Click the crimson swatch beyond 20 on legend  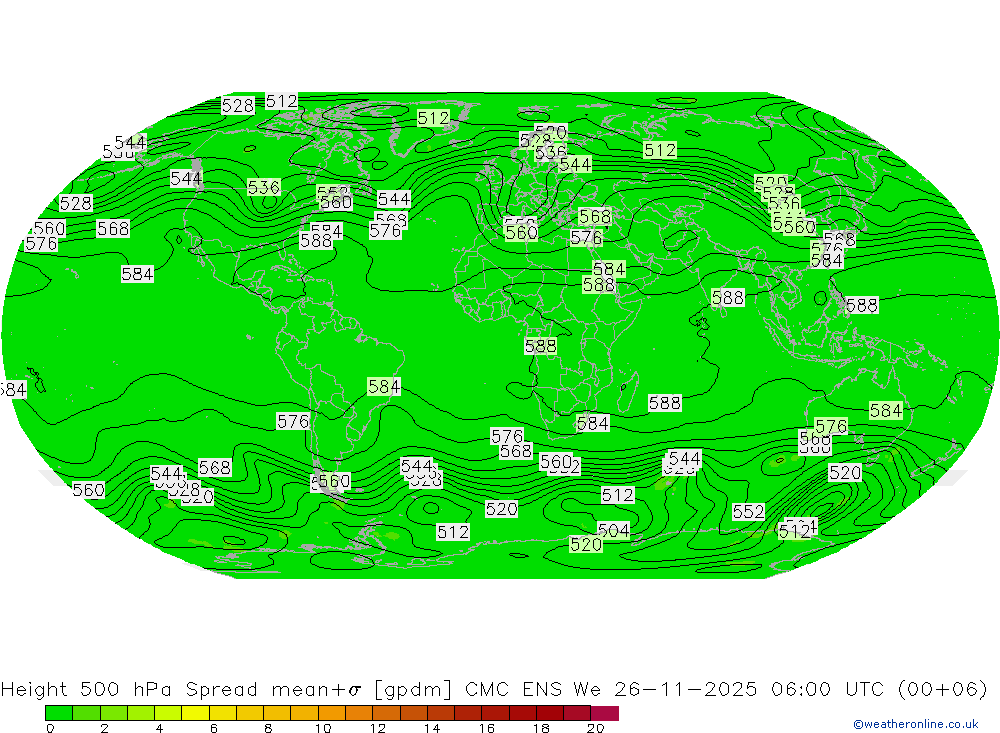(605, 713)
